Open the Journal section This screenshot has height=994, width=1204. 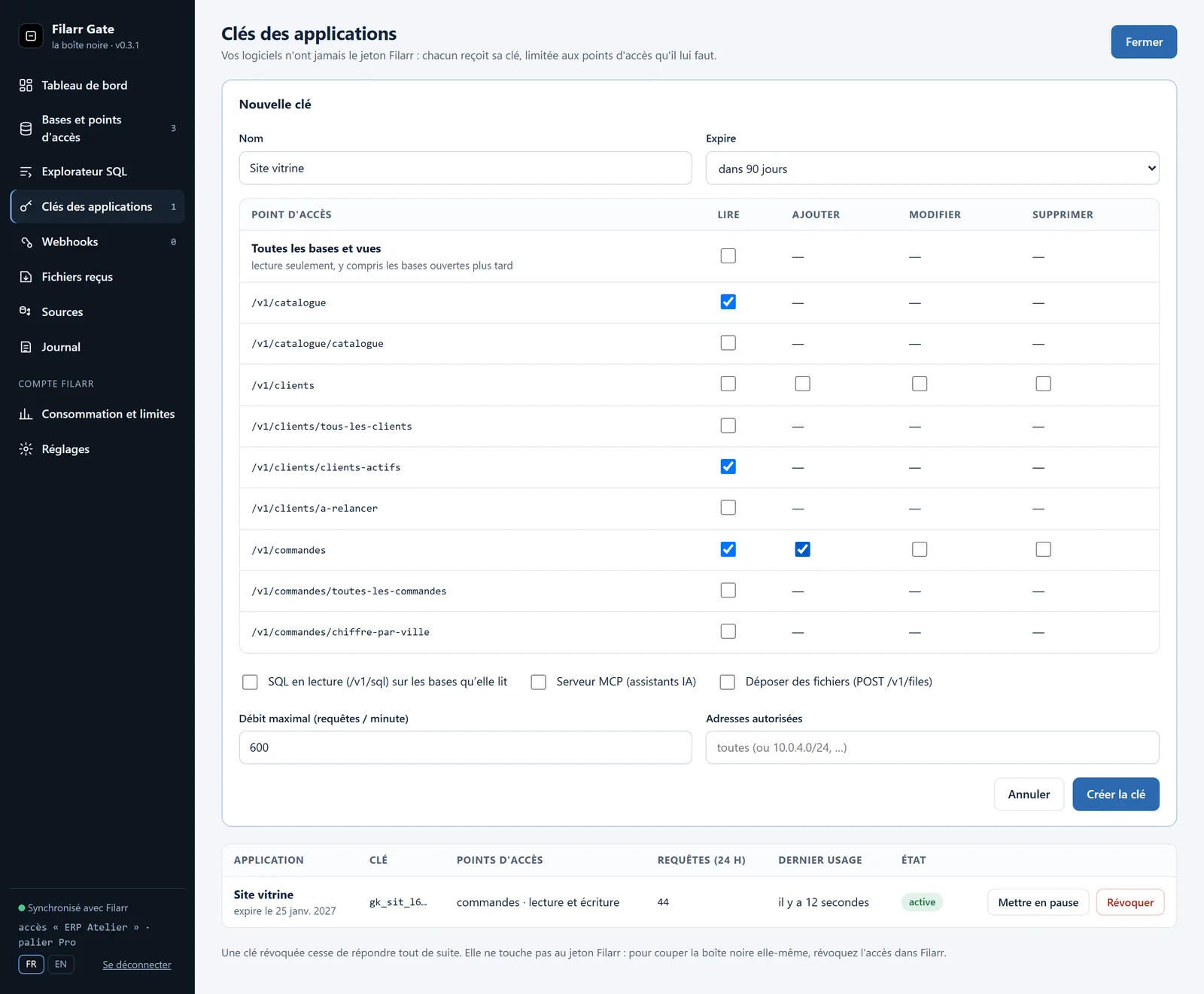pos(97,347)
